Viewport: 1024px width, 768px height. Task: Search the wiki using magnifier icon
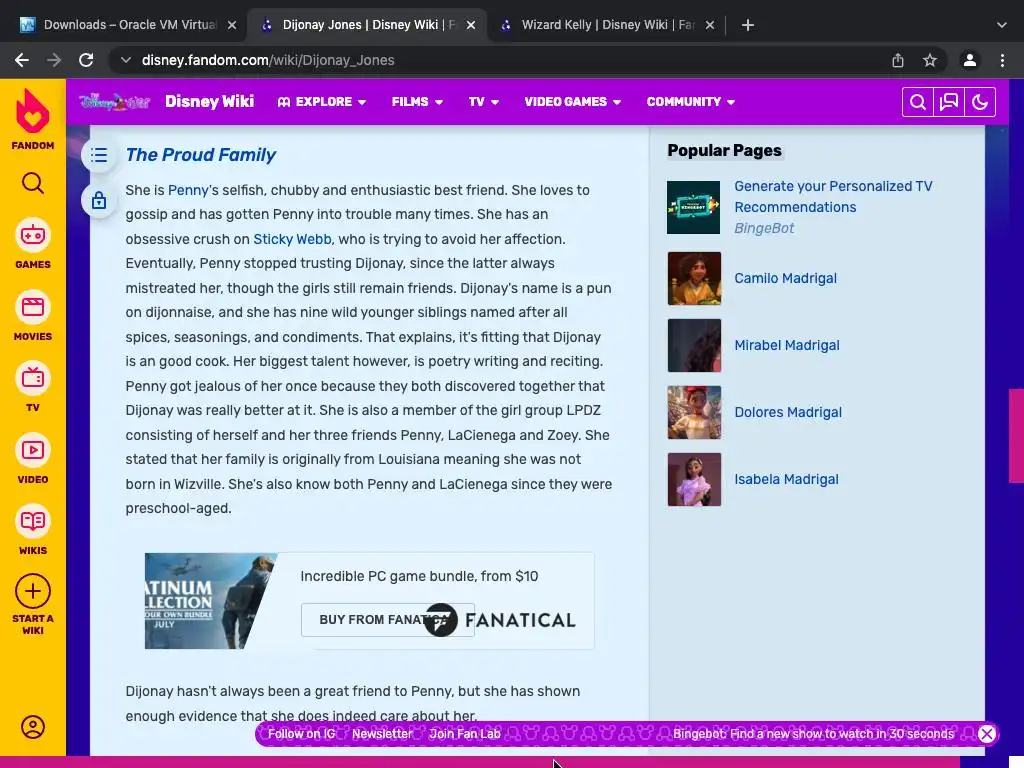(x=918, y=102)
